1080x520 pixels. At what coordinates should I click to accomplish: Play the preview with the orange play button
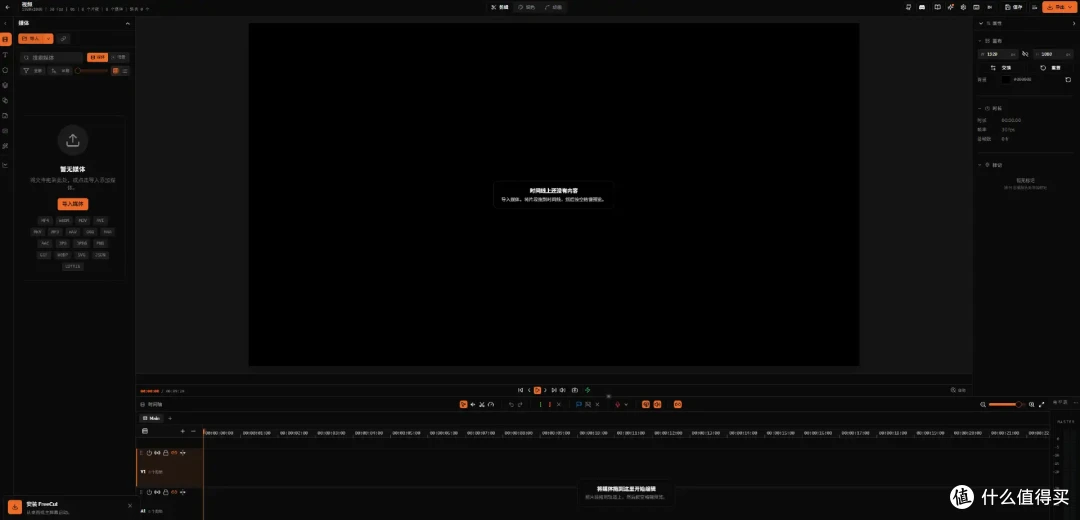(537, 390)
